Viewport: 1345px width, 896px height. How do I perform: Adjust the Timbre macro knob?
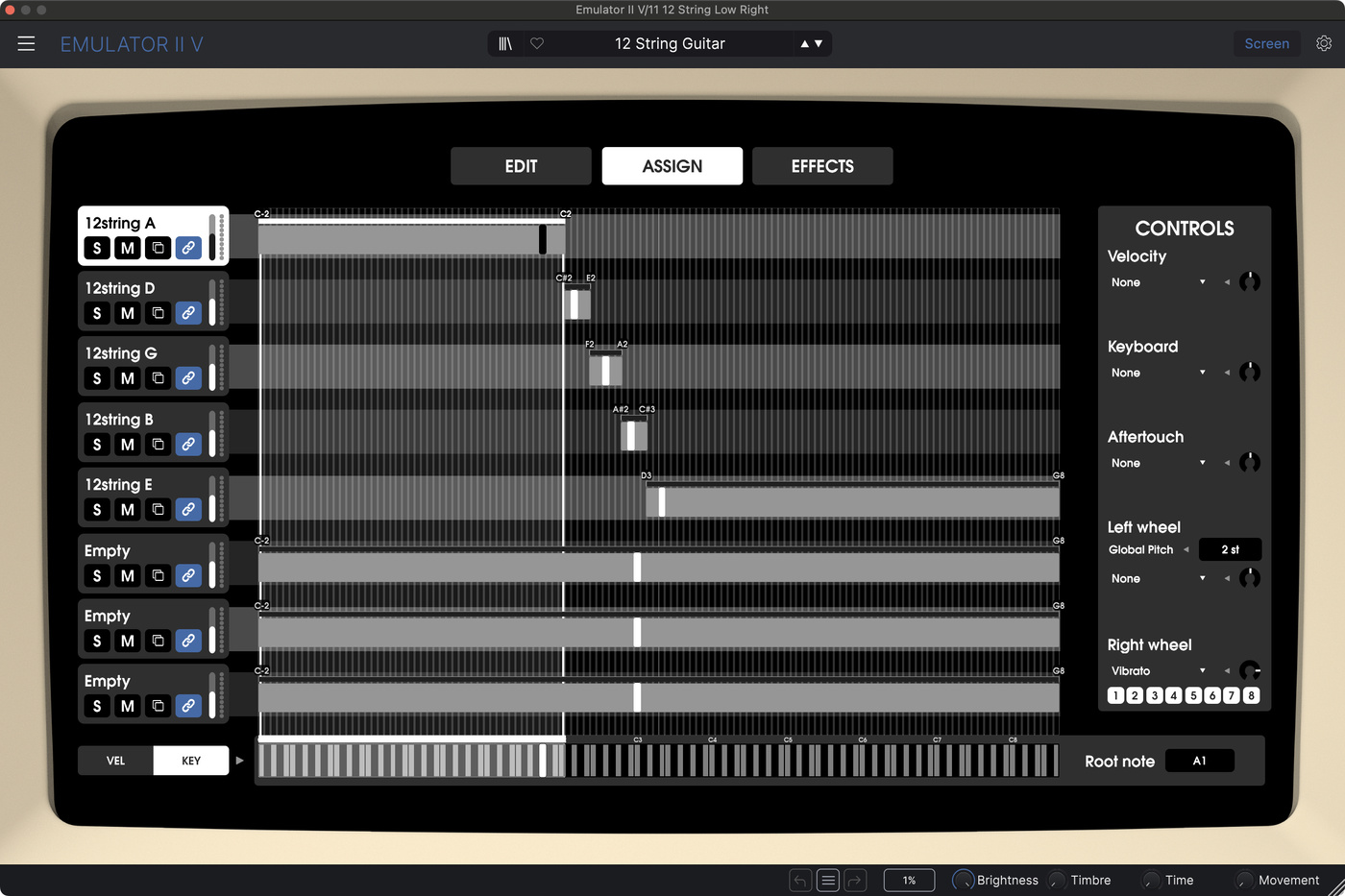point(1057,880)
